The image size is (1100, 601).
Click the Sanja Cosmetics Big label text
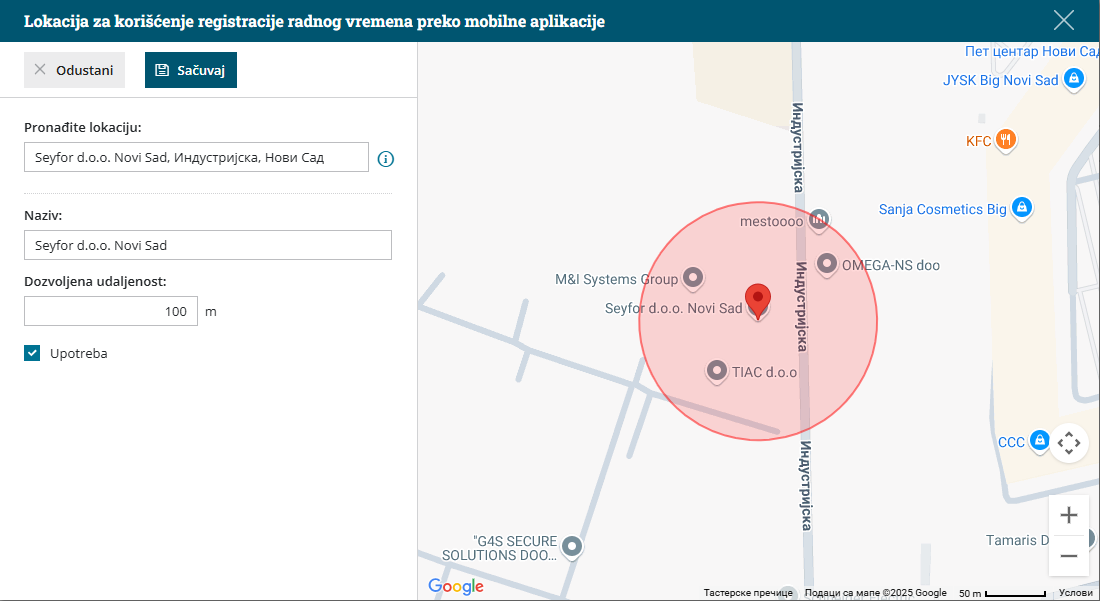point(943,210)
